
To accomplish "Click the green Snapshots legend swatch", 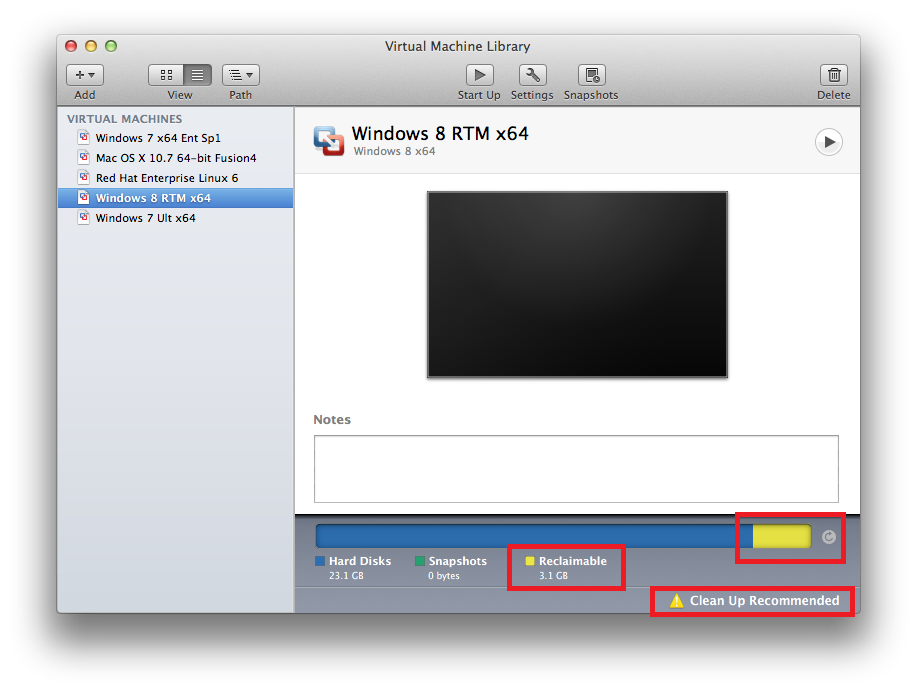I will (419, 561).
